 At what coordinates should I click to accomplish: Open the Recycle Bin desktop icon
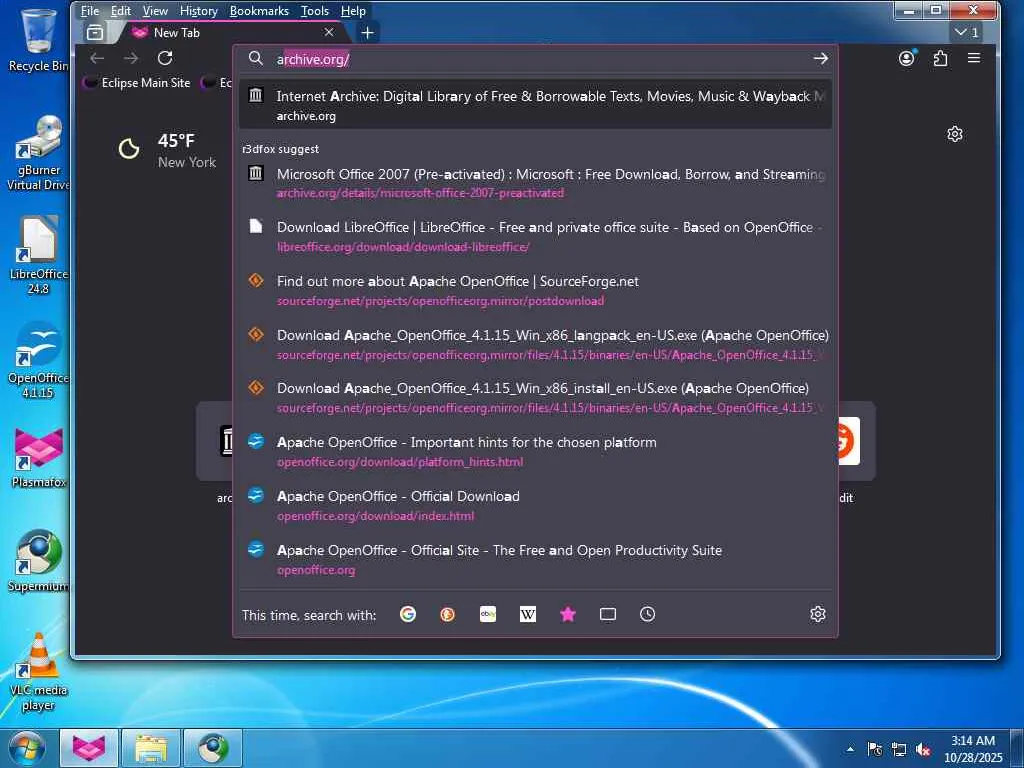pos(38,39)
